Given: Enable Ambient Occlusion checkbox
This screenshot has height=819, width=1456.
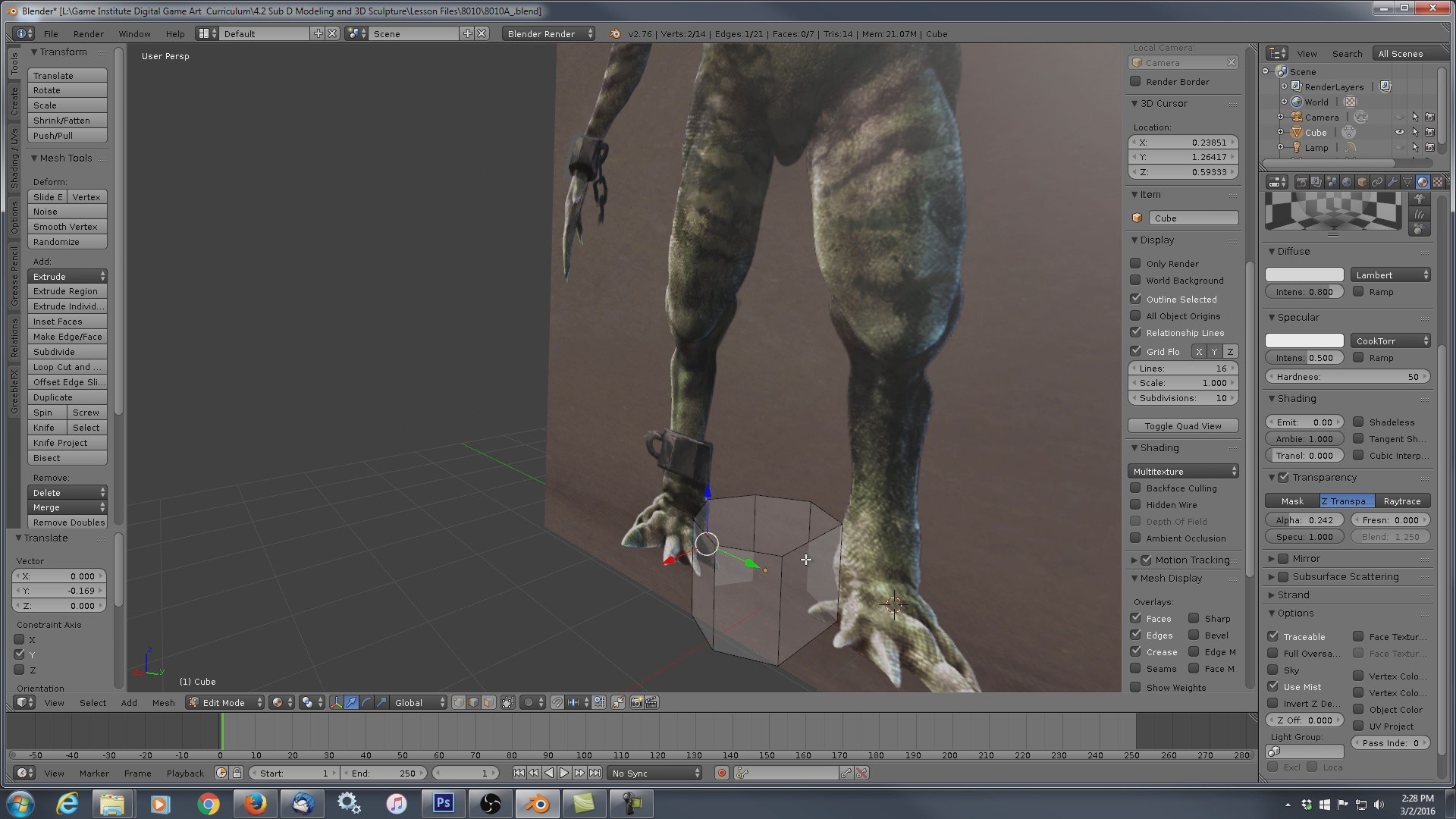Looking at the screenshot, I should pos(1135,538).
